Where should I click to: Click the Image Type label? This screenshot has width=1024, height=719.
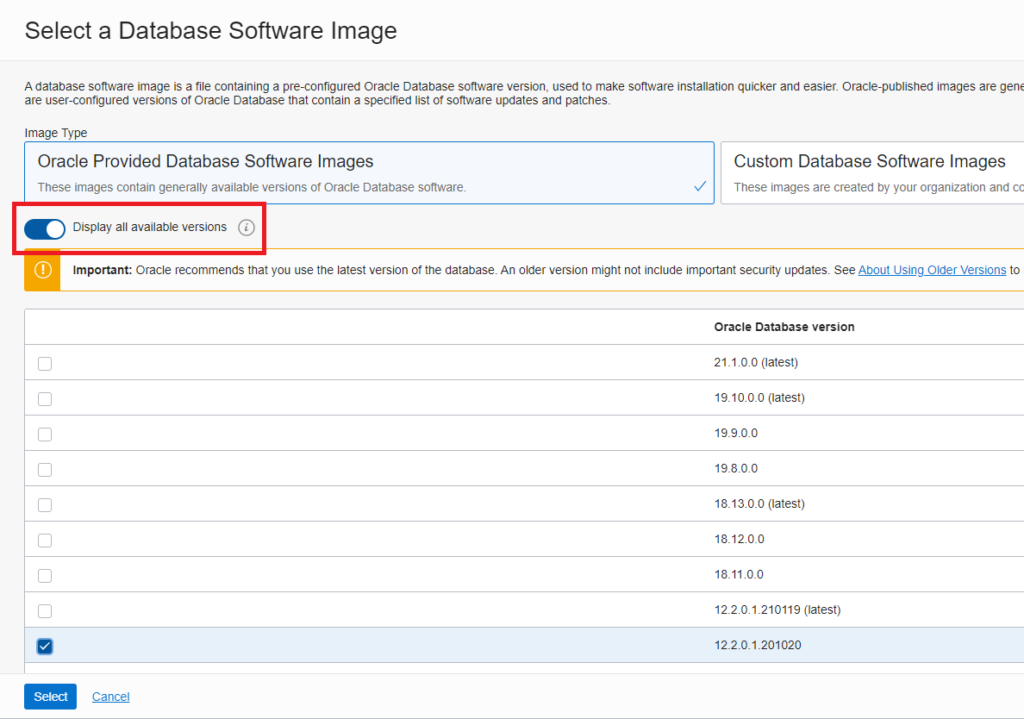56,133
